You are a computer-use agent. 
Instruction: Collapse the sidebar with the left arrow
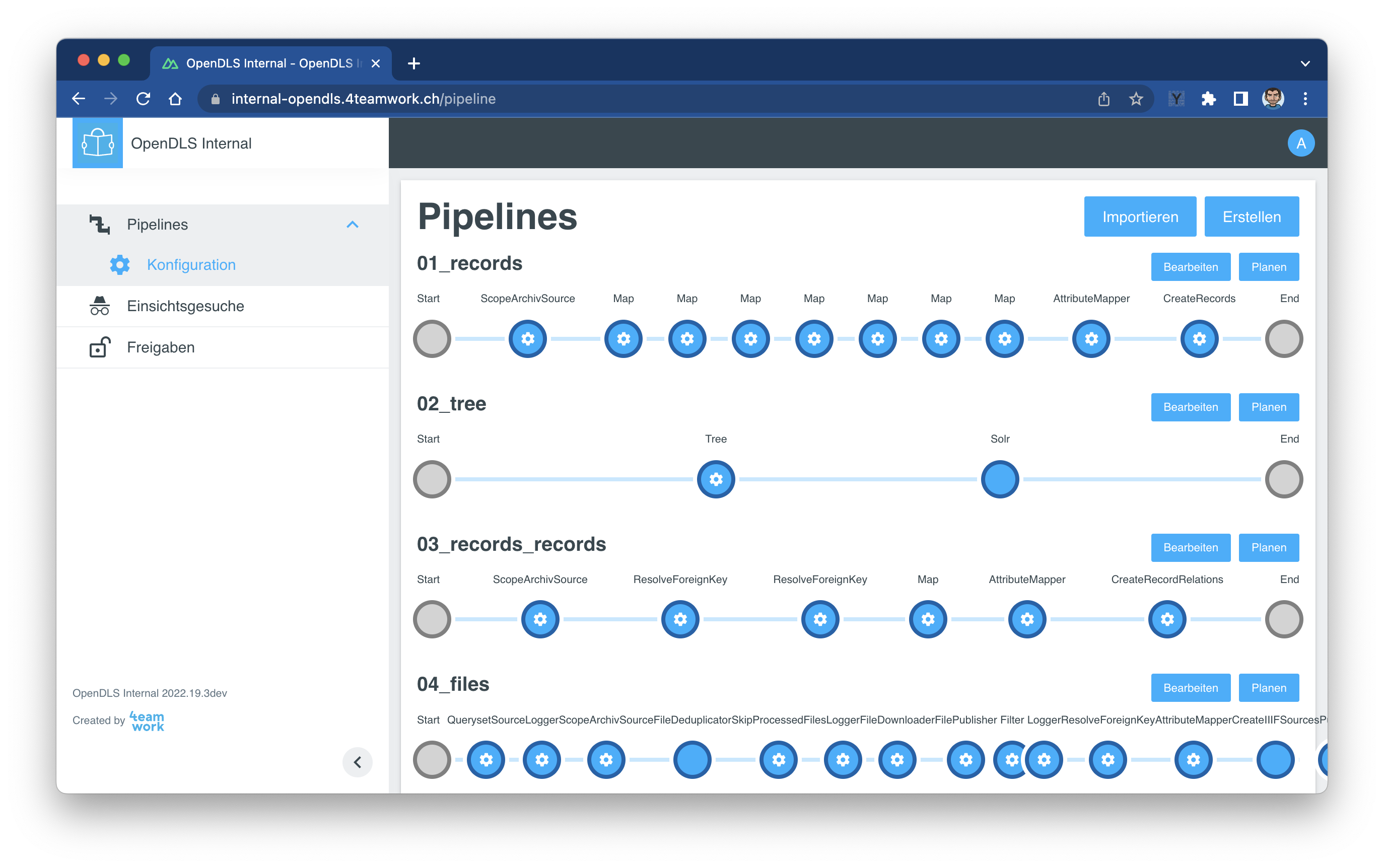pyautogui.click(x=357, y=762)
